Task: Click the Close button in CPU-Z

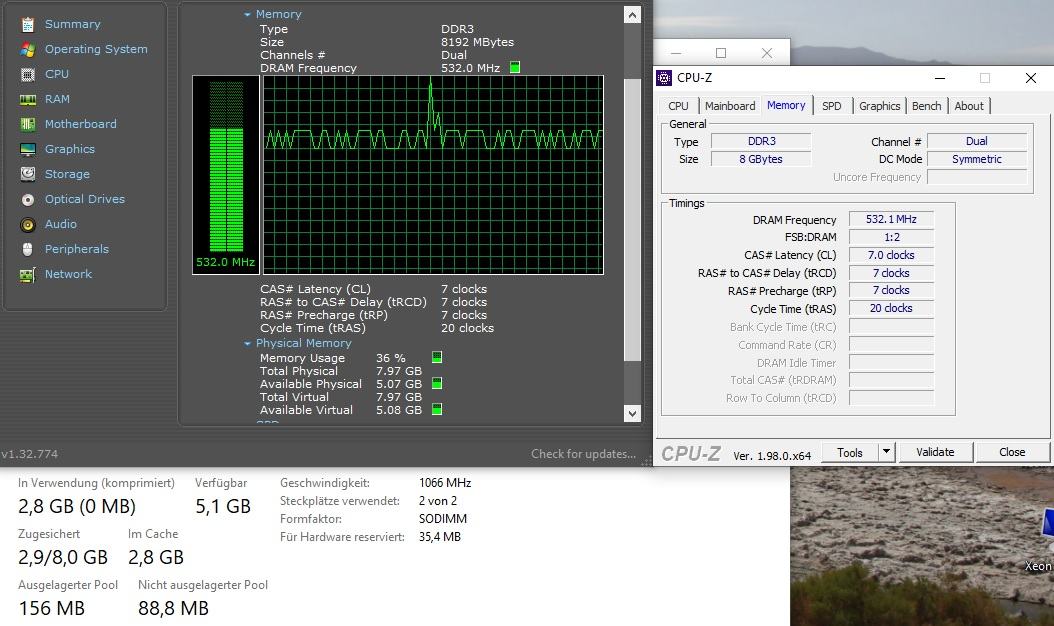Action: [x=1012, y=453]
